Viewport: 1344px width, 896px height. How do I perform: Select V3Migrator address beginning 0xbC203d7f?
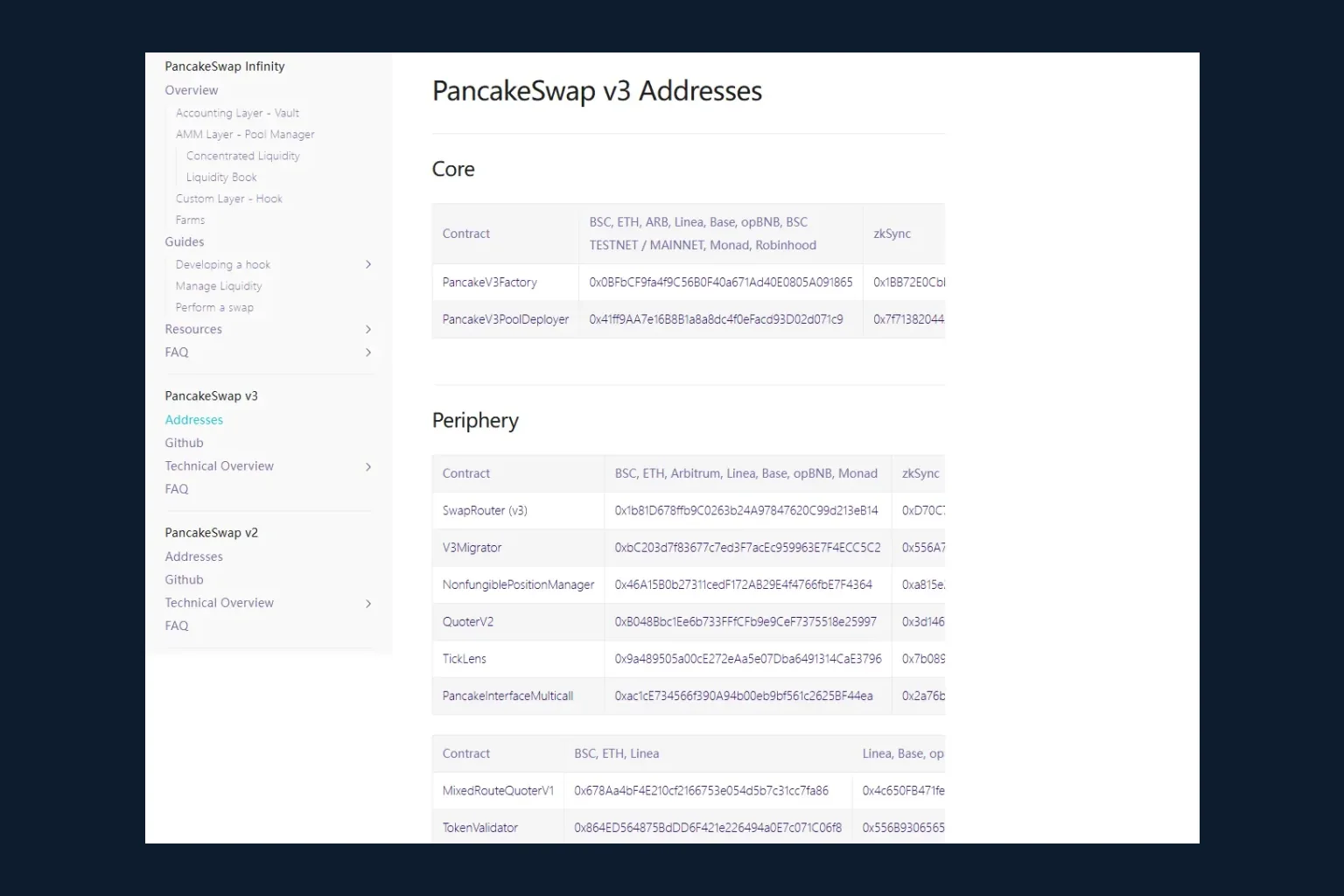point(748,548)
